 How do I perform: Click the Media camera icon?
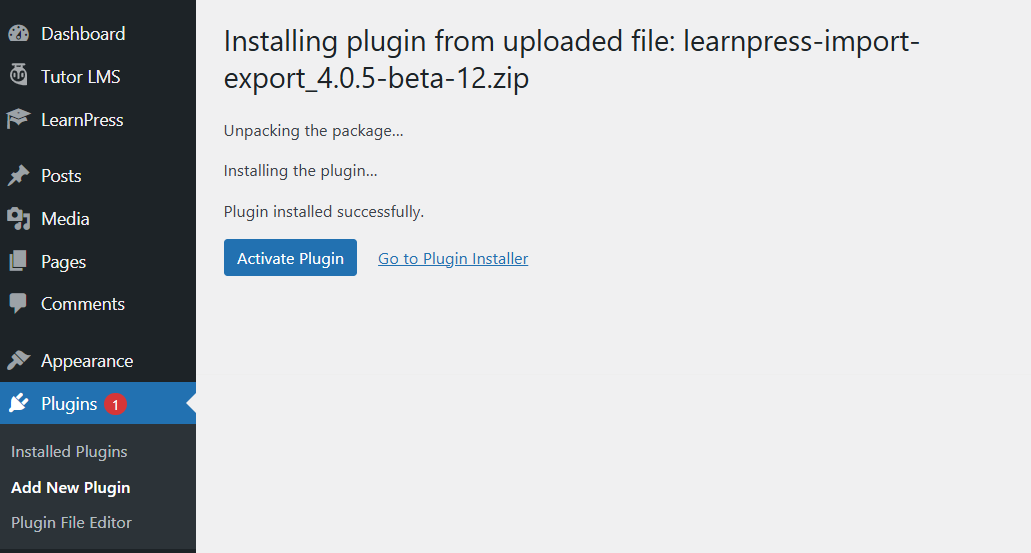[18, 219]
